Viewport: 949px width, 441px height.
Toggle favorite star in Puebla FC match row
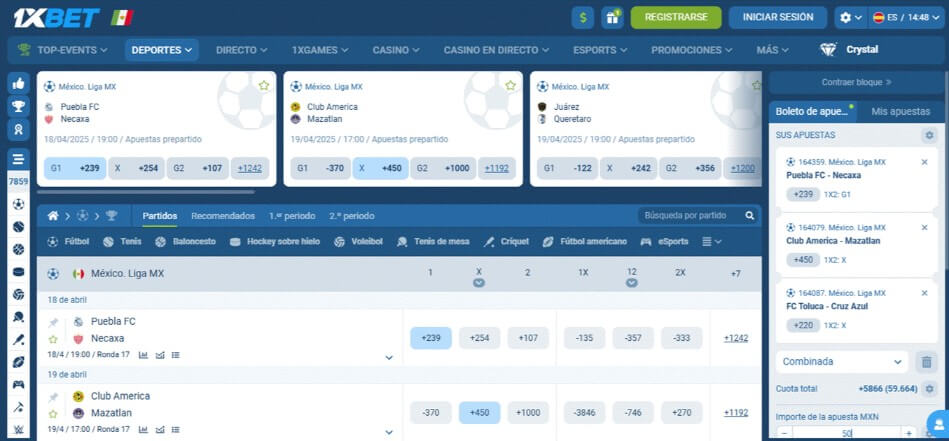pyautogui.click(x=53, y=339)
